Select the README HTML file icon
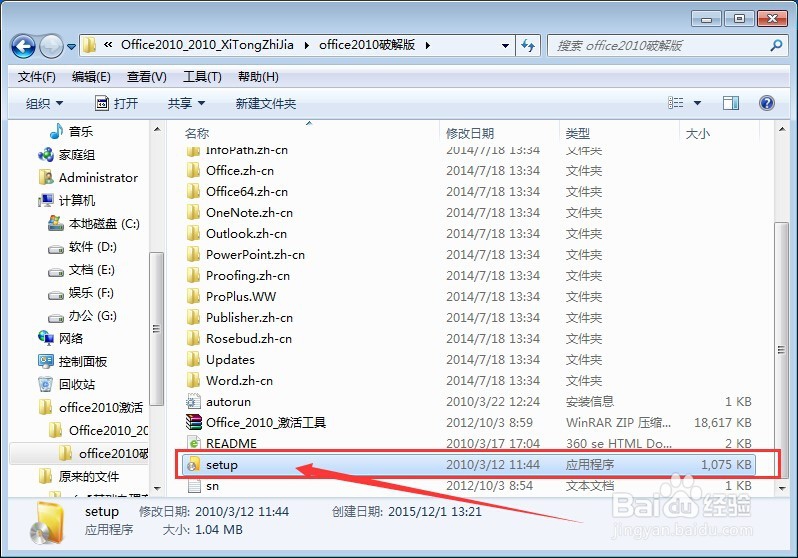798x558 pixels. 193,443
